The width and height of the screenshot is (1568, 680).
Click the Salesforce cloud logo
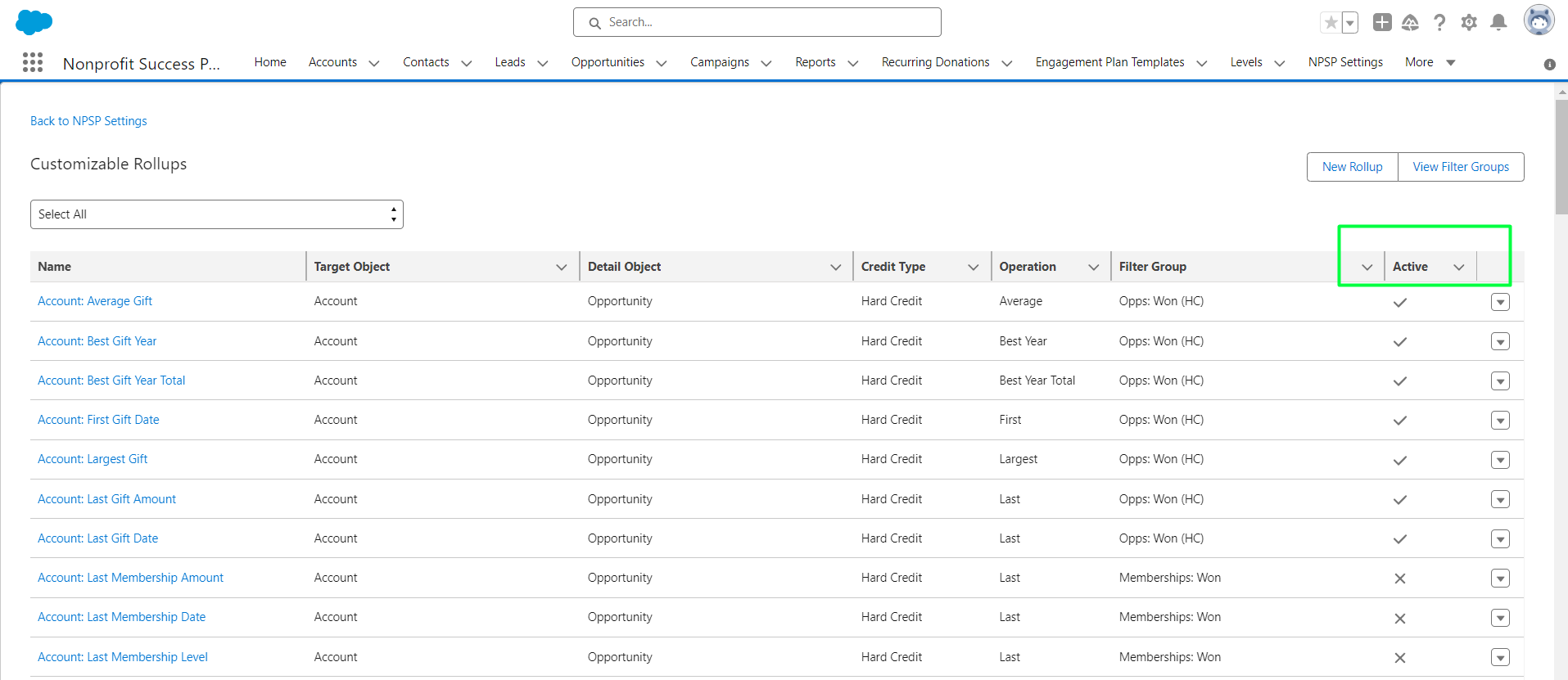34,22
